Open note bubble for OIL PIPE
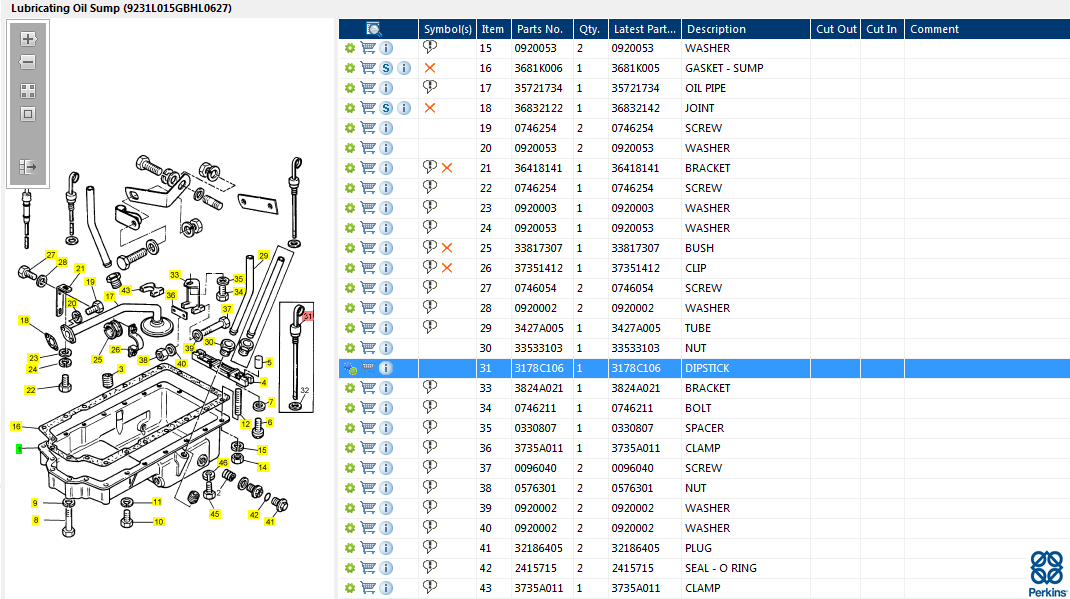 pos(430,87)
